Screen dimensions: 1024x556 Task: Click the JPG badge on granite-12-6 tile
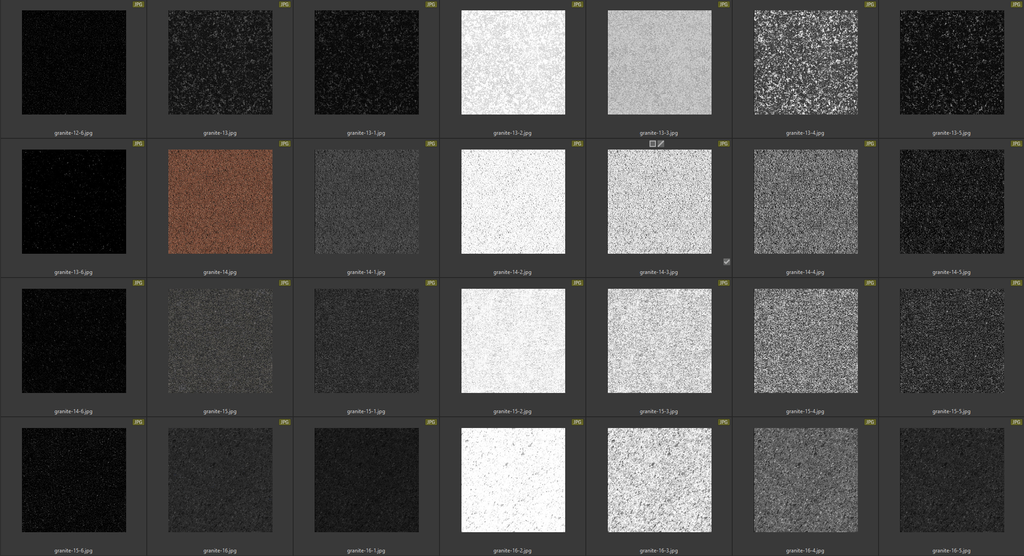pos(138,5)
